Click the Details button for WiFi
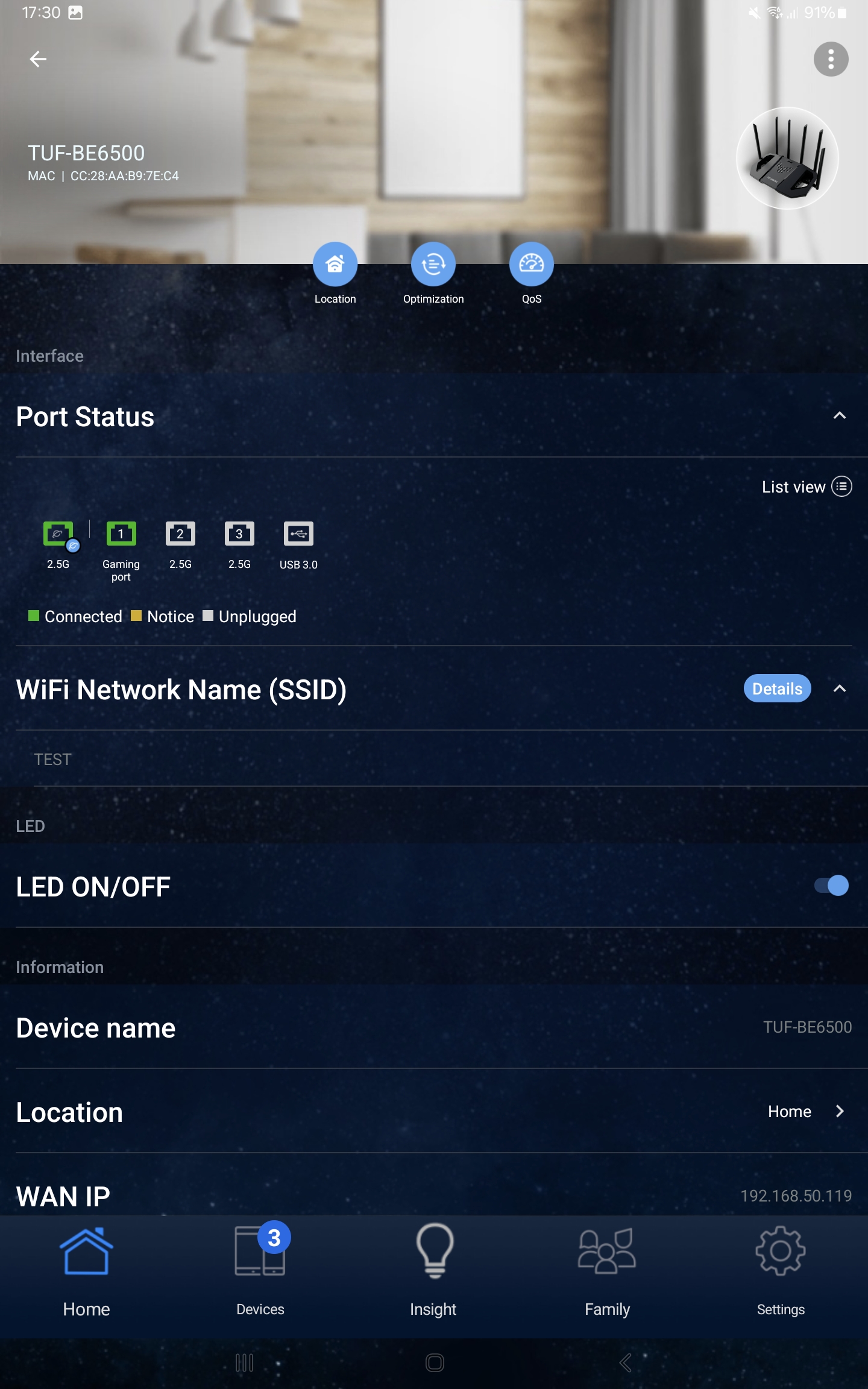This screenshot has height=1389, width=868. click(x=777, y=689)
